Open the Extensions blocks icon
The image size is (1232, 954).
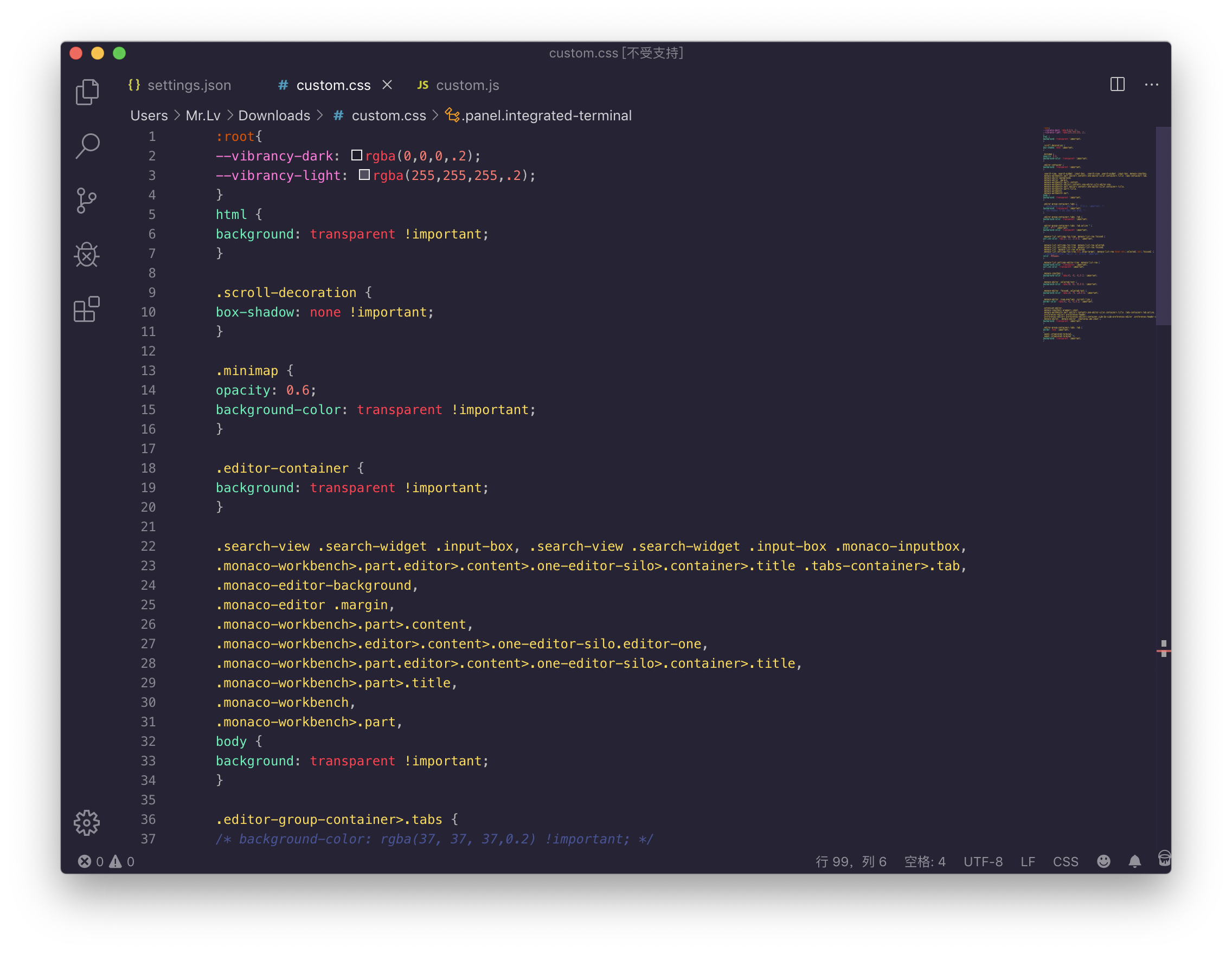point(87,309)
